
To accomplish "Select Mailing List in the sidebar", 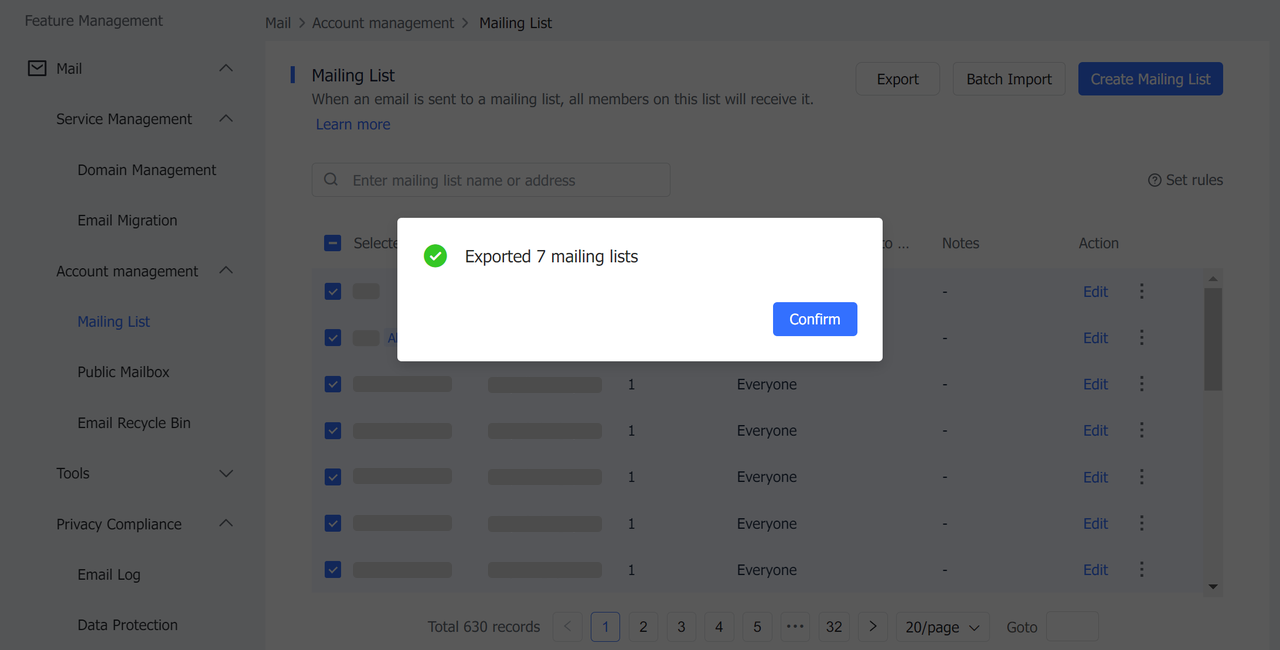I will click(113, 321).
